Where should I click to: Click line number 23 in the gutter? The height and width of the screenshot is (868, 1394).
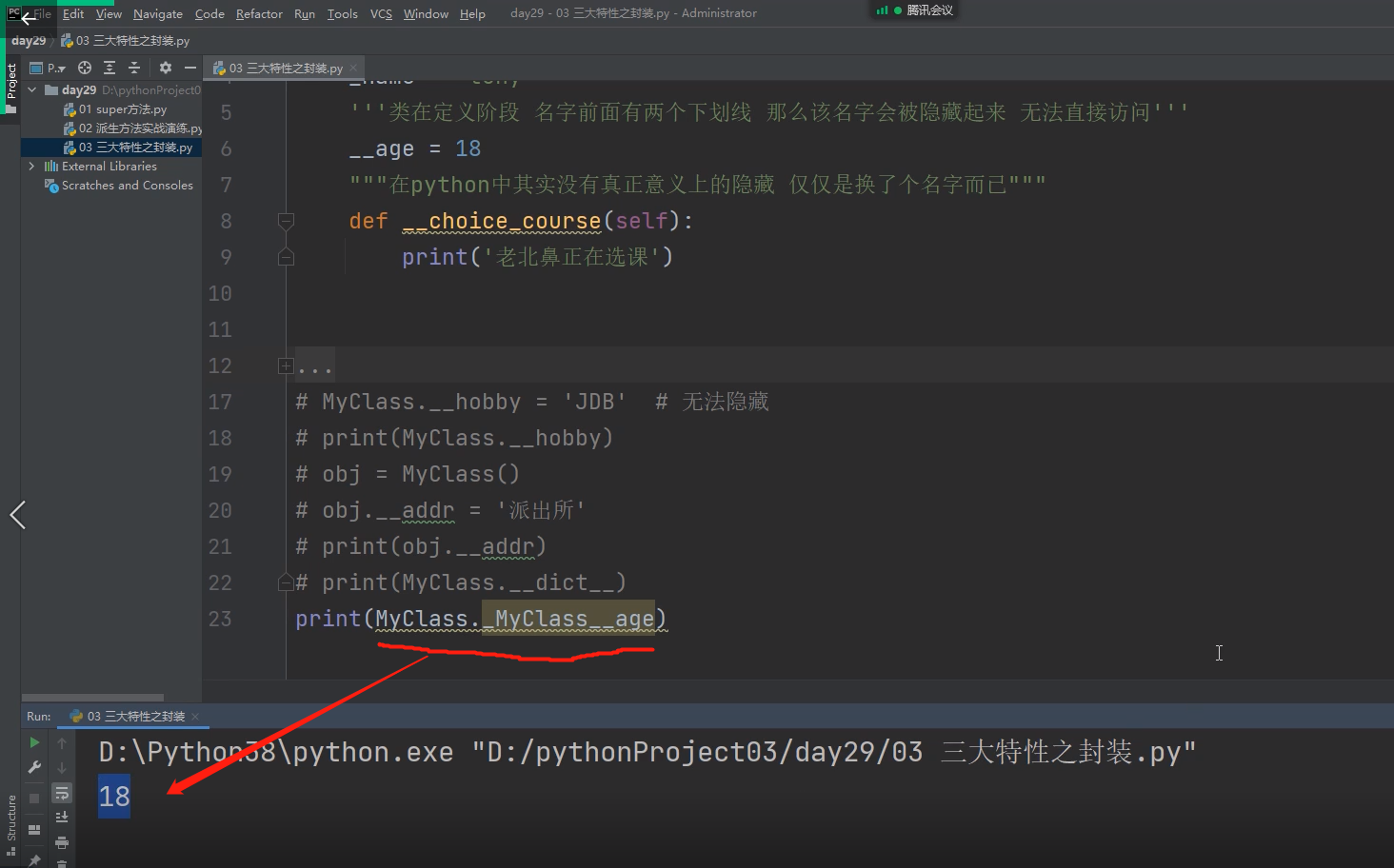[220, 620]
